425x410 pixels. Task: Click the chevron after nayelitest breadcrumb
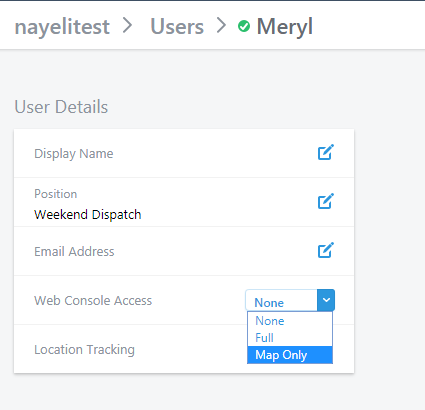pos(127,26)
